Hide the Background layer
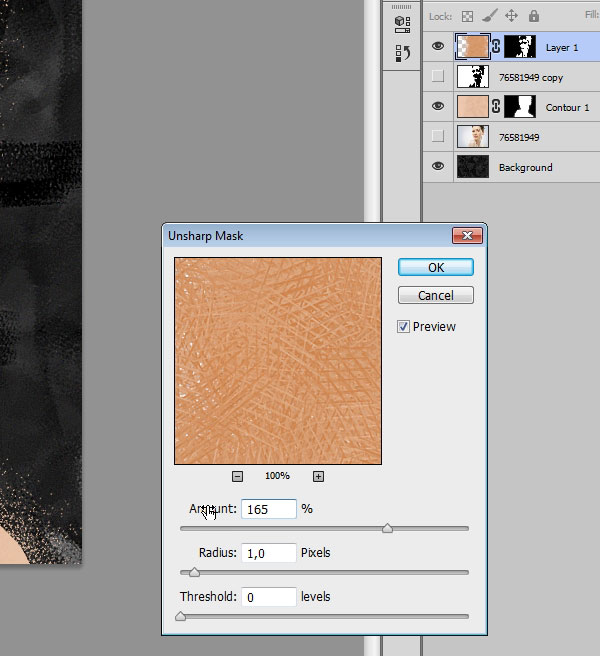The width and height of the screenshot is (600, 656). pos(438,167)
